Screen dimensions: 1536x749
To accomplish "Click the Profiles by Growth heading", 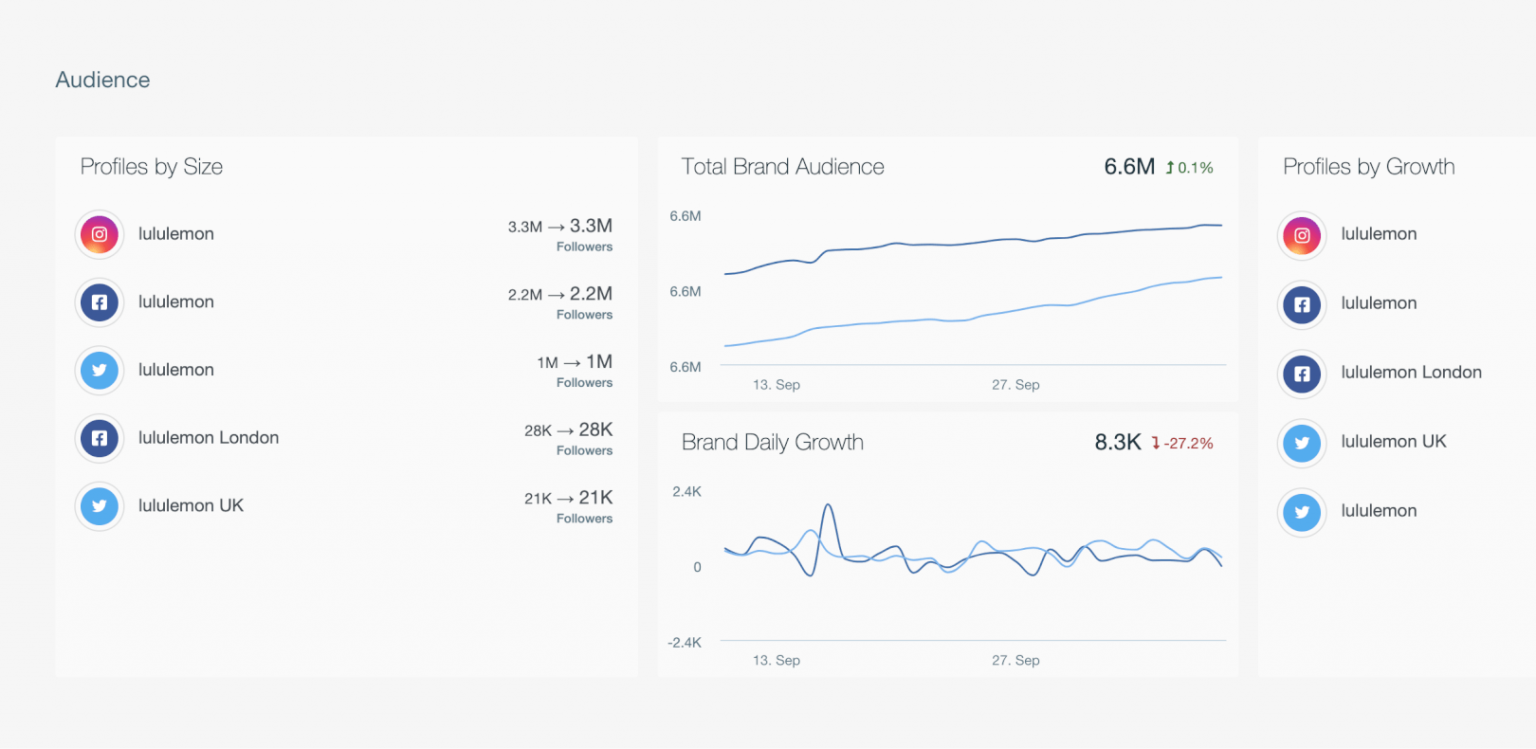I will coord(1368,167).
